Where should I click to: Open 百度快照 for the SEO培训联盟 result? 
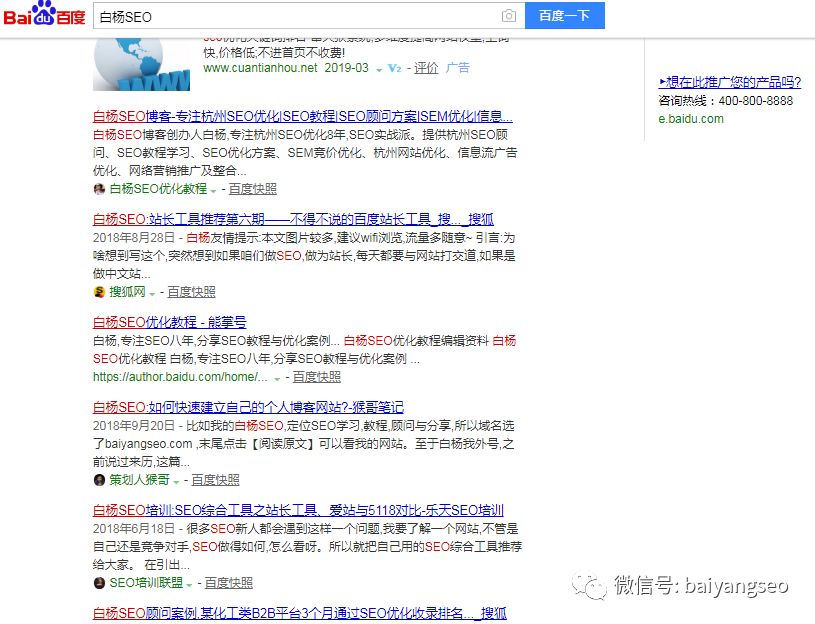click(x=229, y=583)
